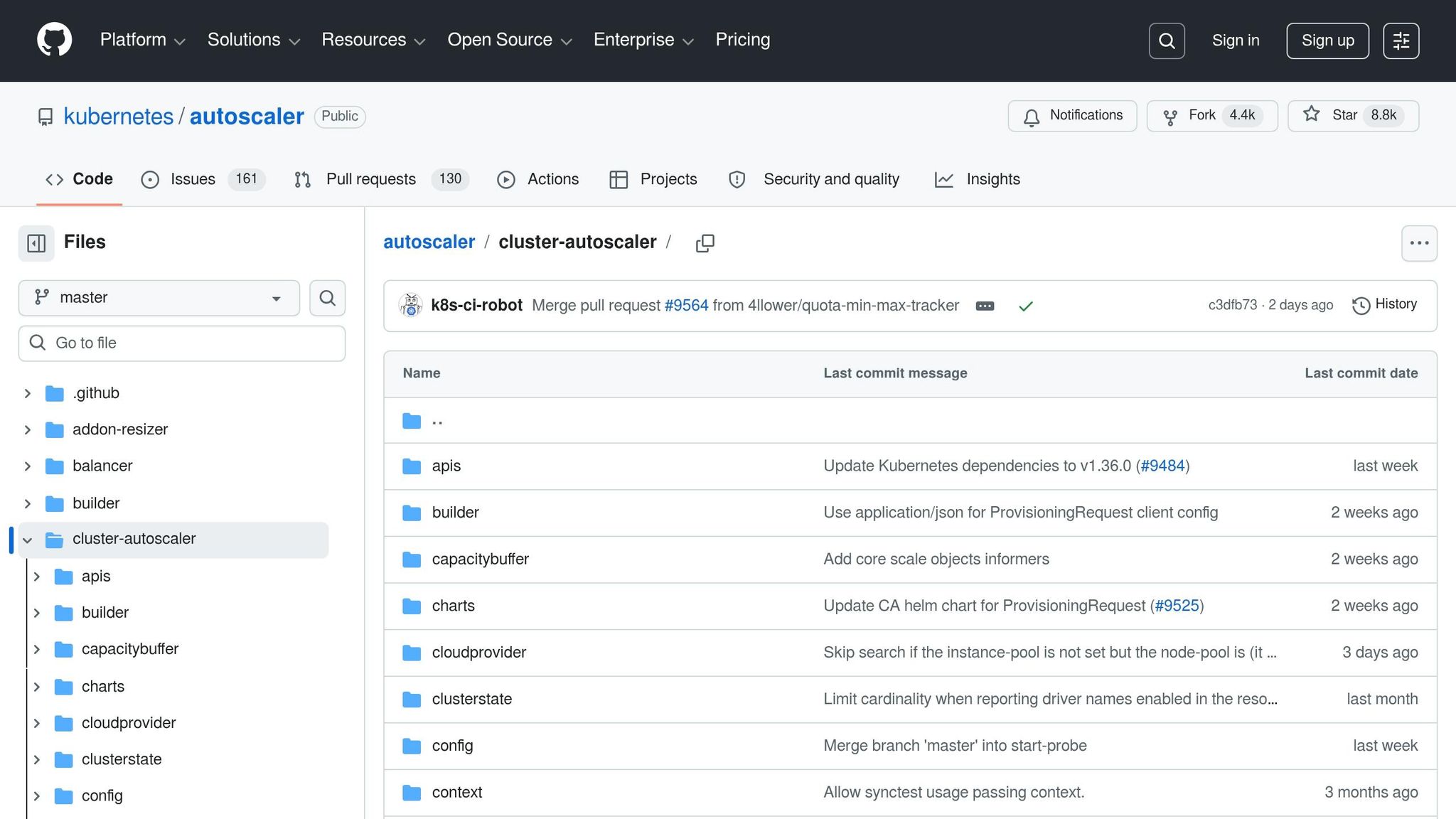
Task: Open the builder folder in table
Action: point(456,513)
